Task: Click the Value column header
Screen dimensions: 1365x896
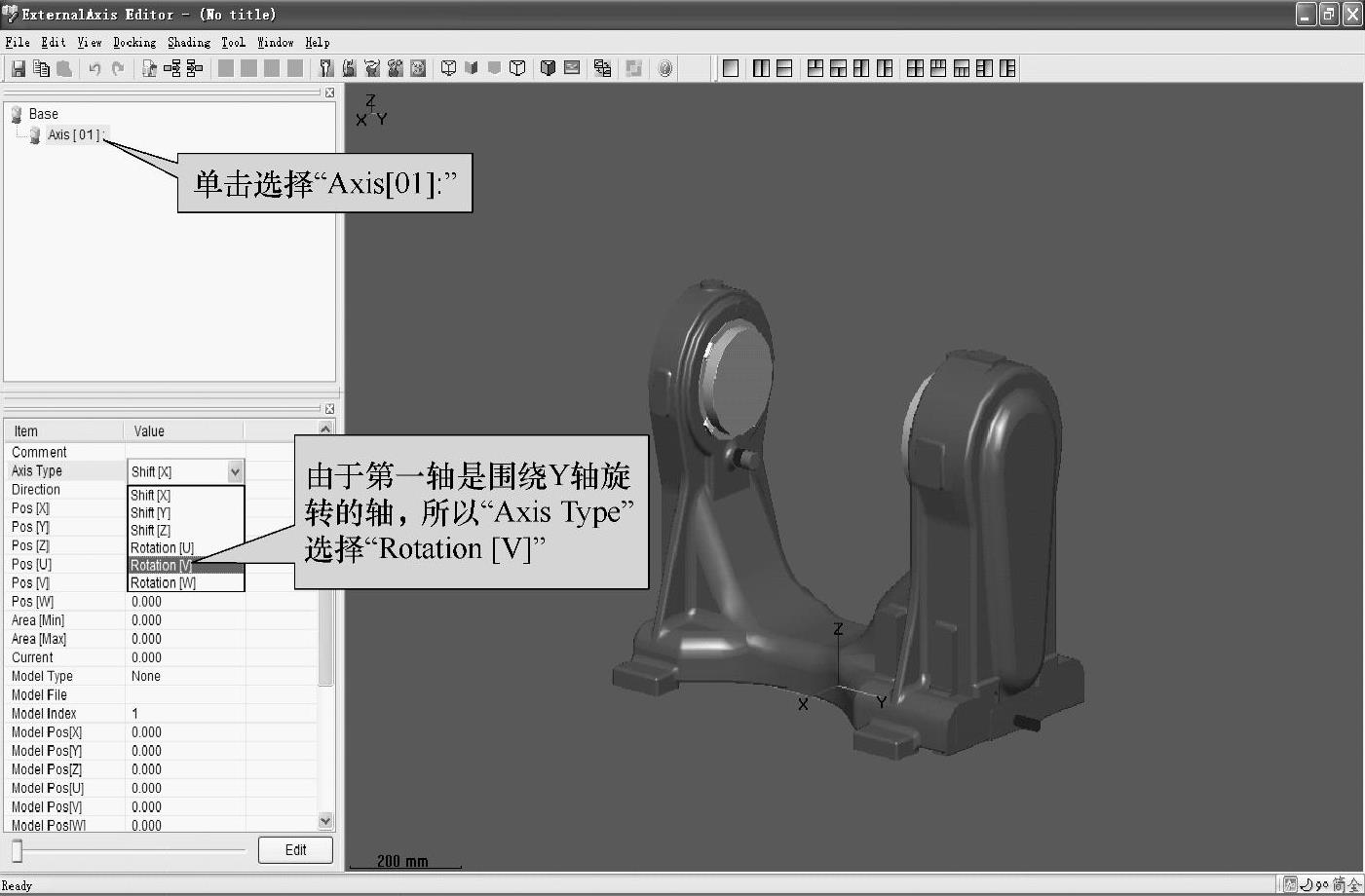Action: pos(183,431)
